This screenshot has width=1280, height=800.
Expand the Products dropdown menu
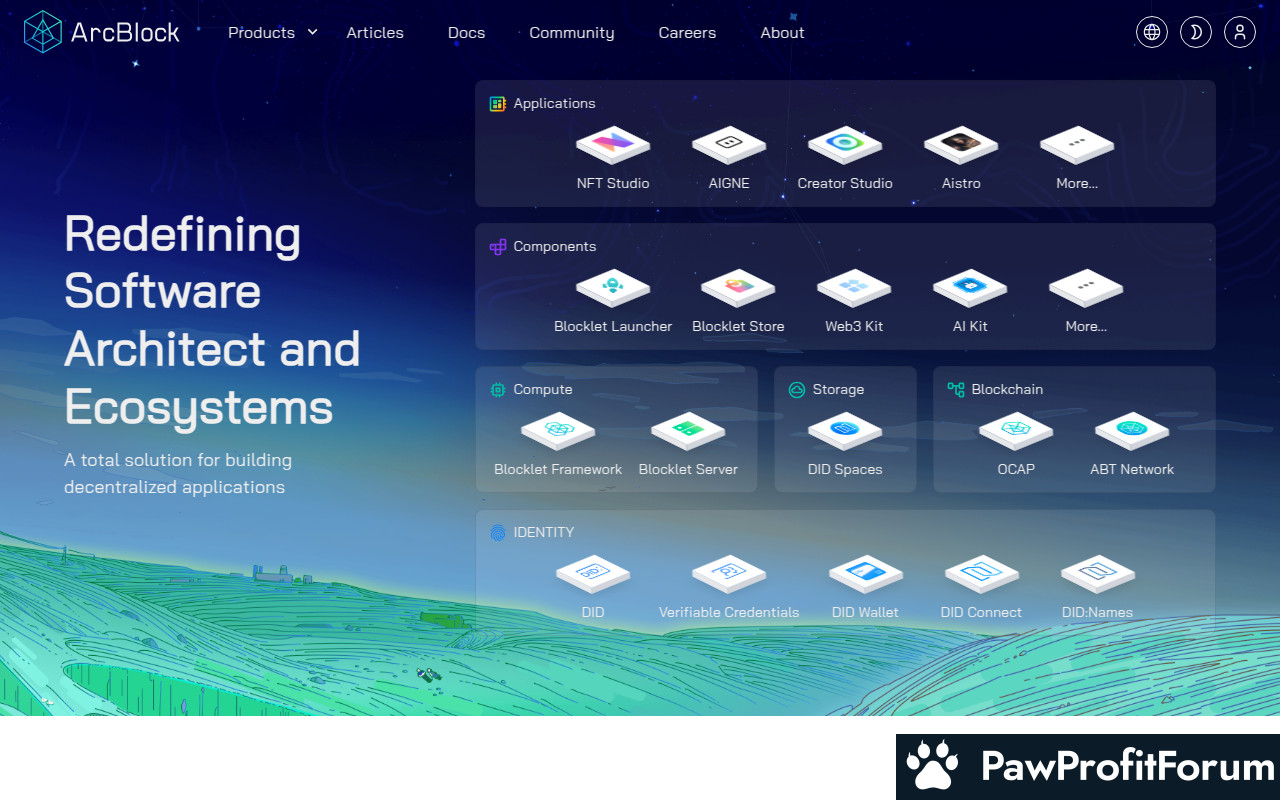[x=272, y=32]
